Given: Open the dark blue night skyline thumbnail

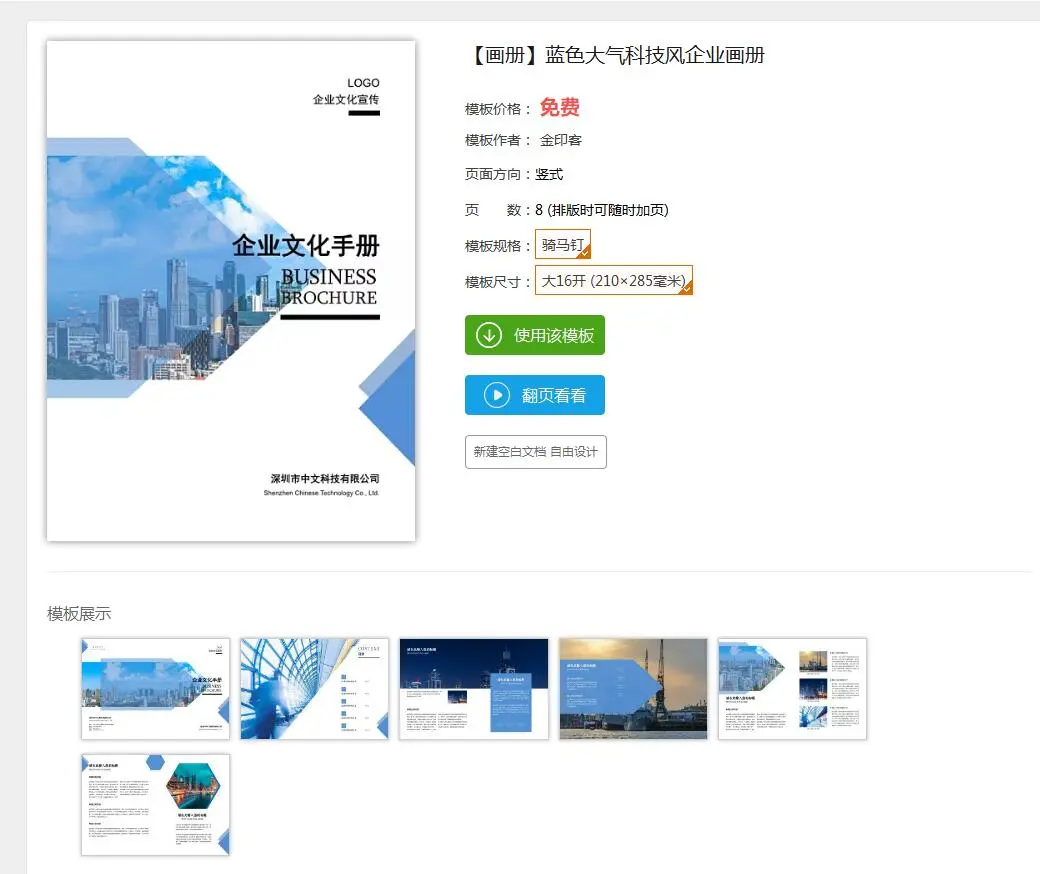Looking at the screenshot, I should point(474,689).
